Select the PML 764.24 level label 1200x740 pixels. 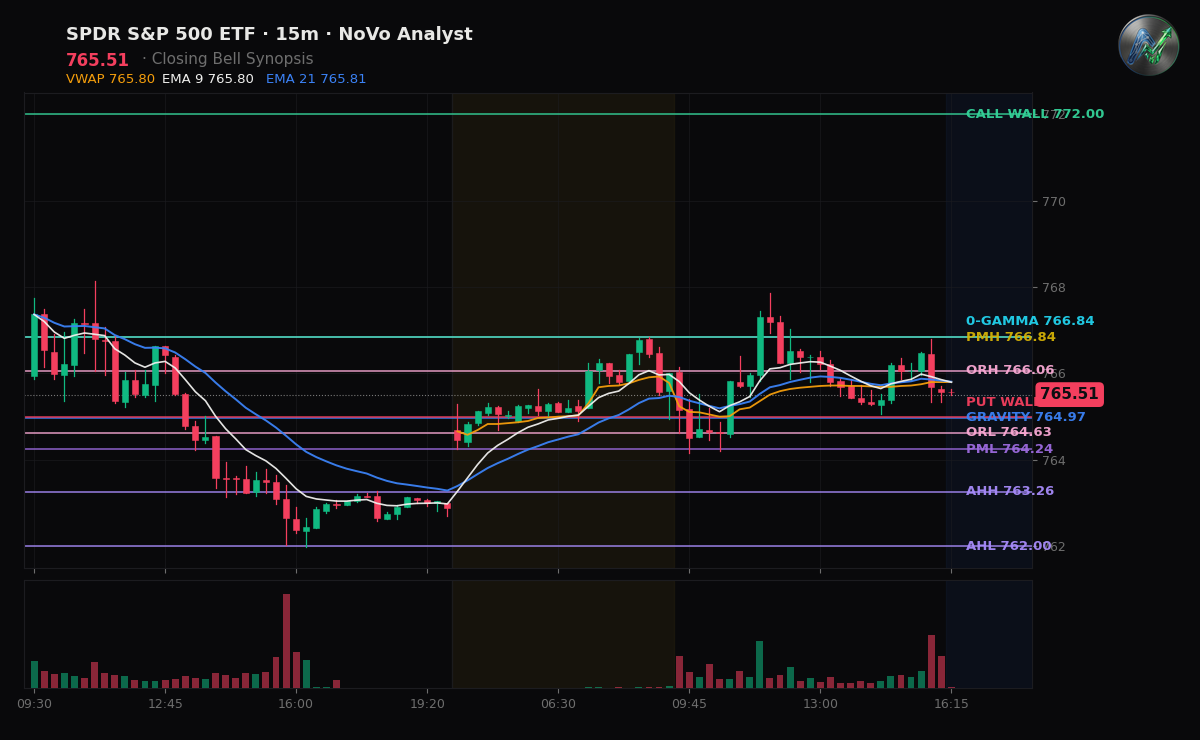coord(1009,449)
